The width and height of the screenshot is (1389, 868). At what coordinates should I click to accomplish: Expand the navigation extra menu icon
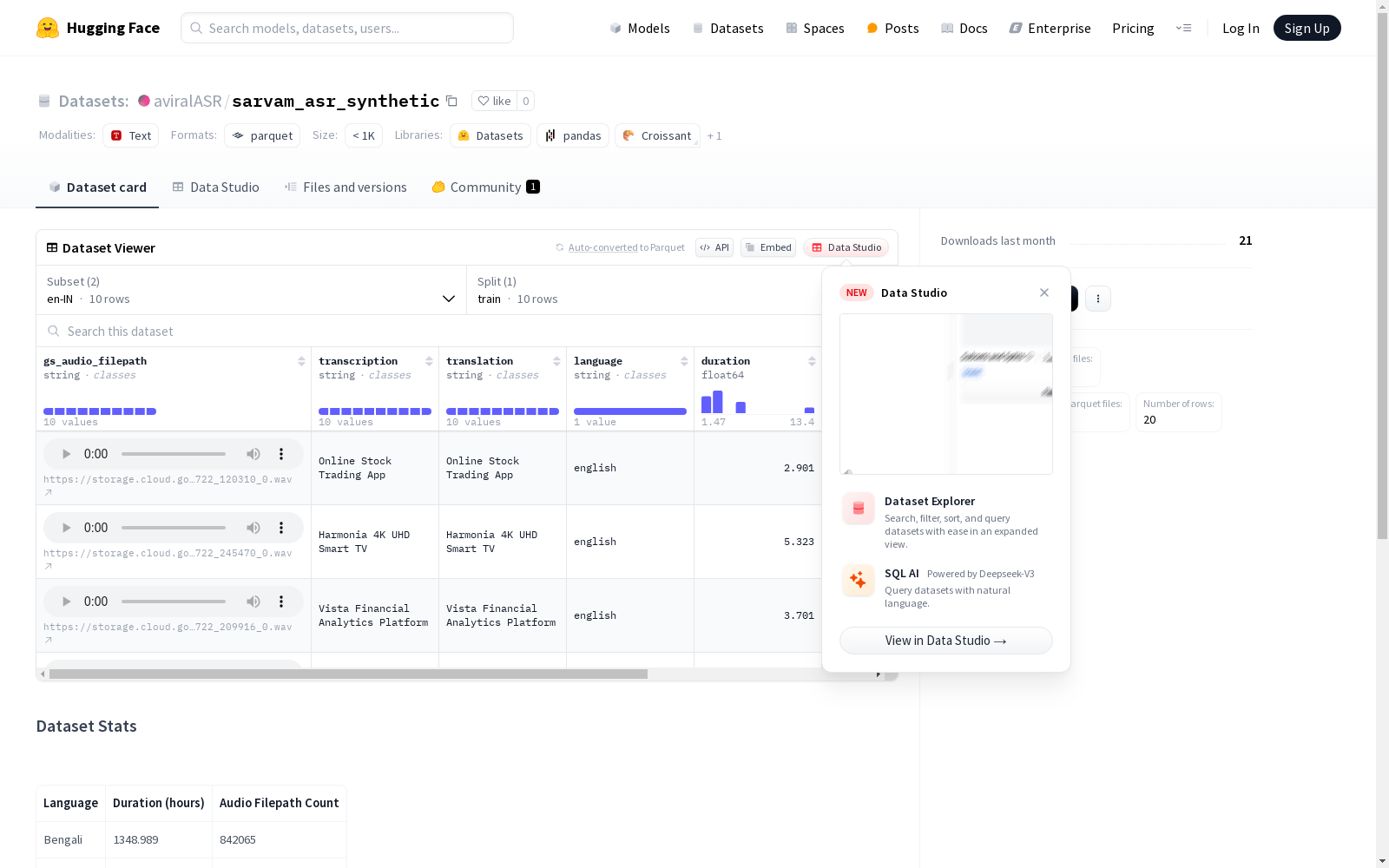(x=1183, y=28)
